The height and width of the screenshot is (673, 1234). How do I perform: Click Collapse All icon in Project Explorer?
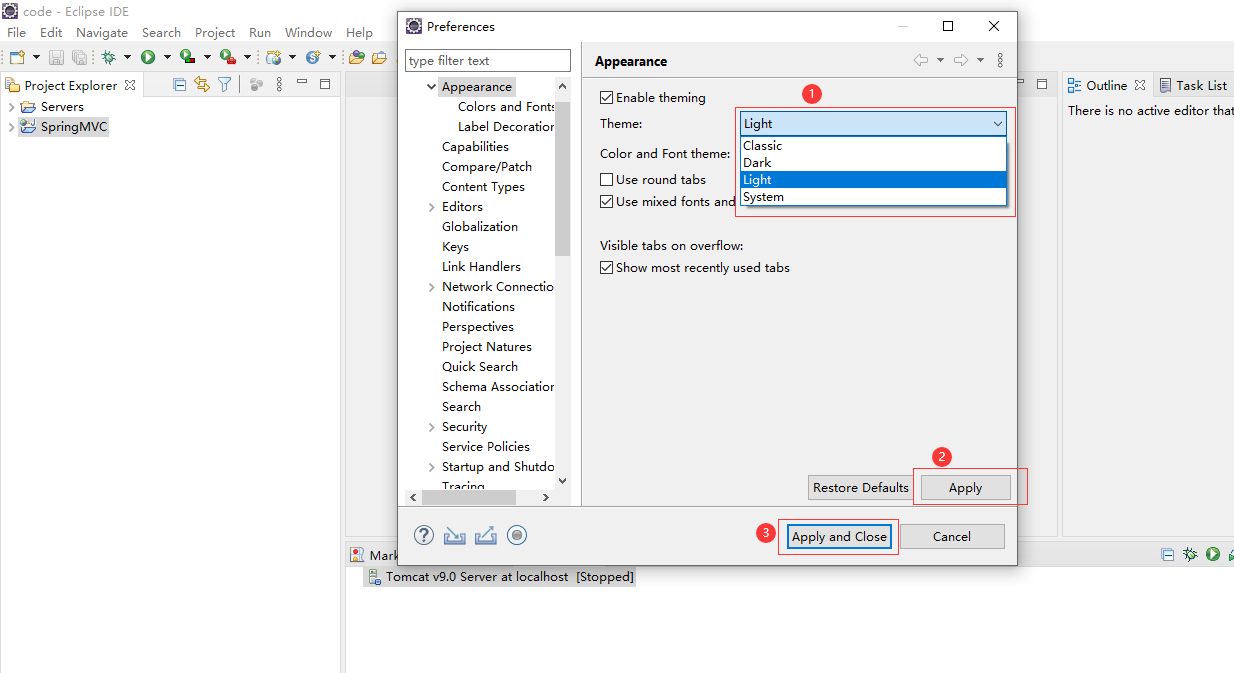[180, 85]
